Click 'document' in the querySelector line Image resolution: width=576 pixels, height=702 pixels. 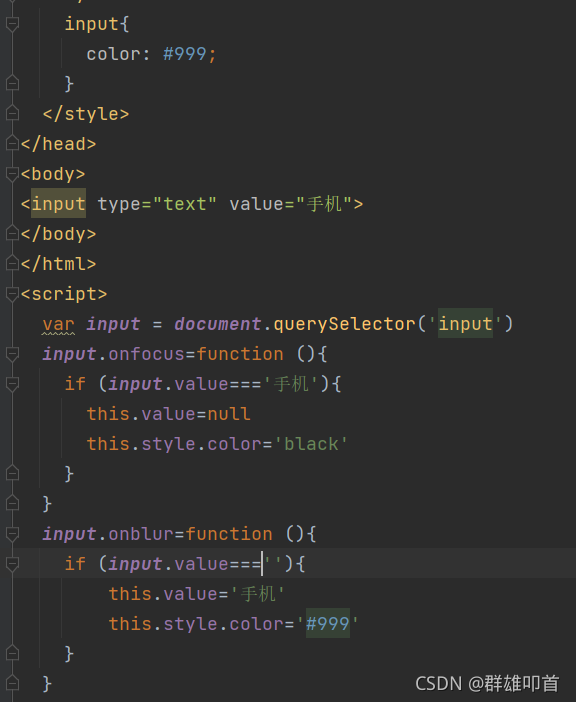pyautogui.click(x=218, y=324)
